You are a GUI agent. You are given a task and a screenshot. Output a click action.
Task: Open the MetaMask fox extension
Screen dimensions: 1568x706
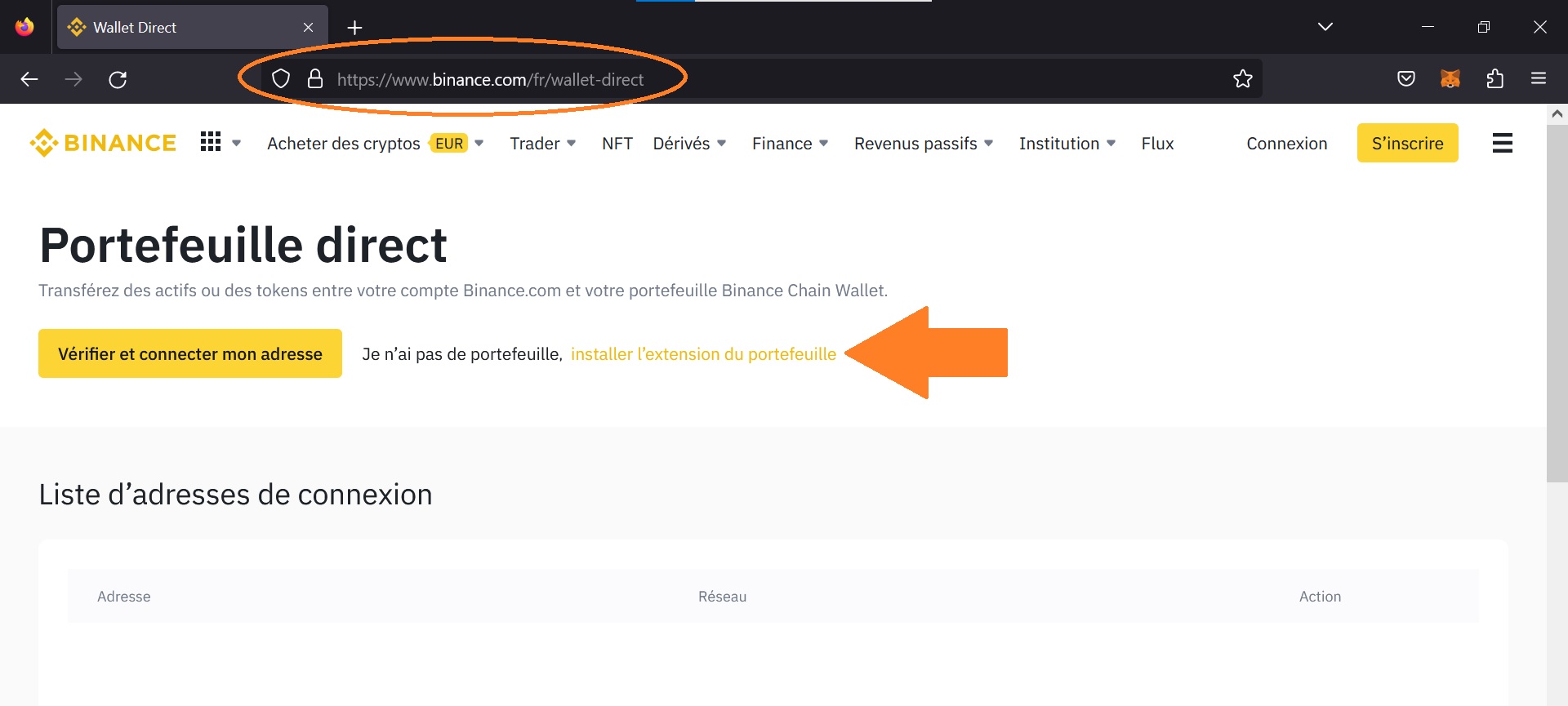pos(1450,79)
